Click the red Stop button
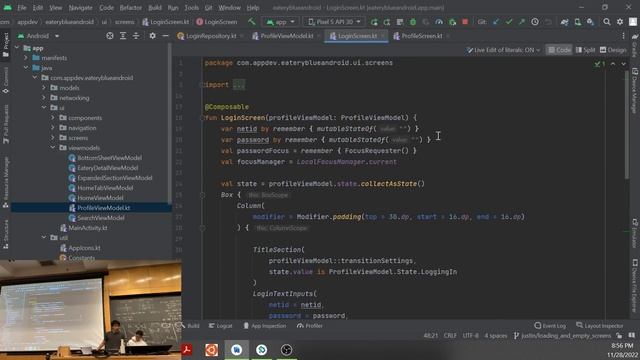Image resolution: width=640 pixels, height=360 pixels. (x=465, y=22)
